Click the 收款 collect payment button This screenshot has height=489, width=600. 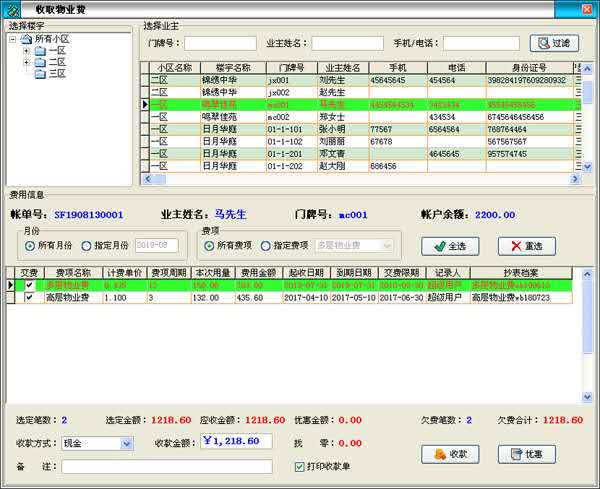click(x=450, y=454)
